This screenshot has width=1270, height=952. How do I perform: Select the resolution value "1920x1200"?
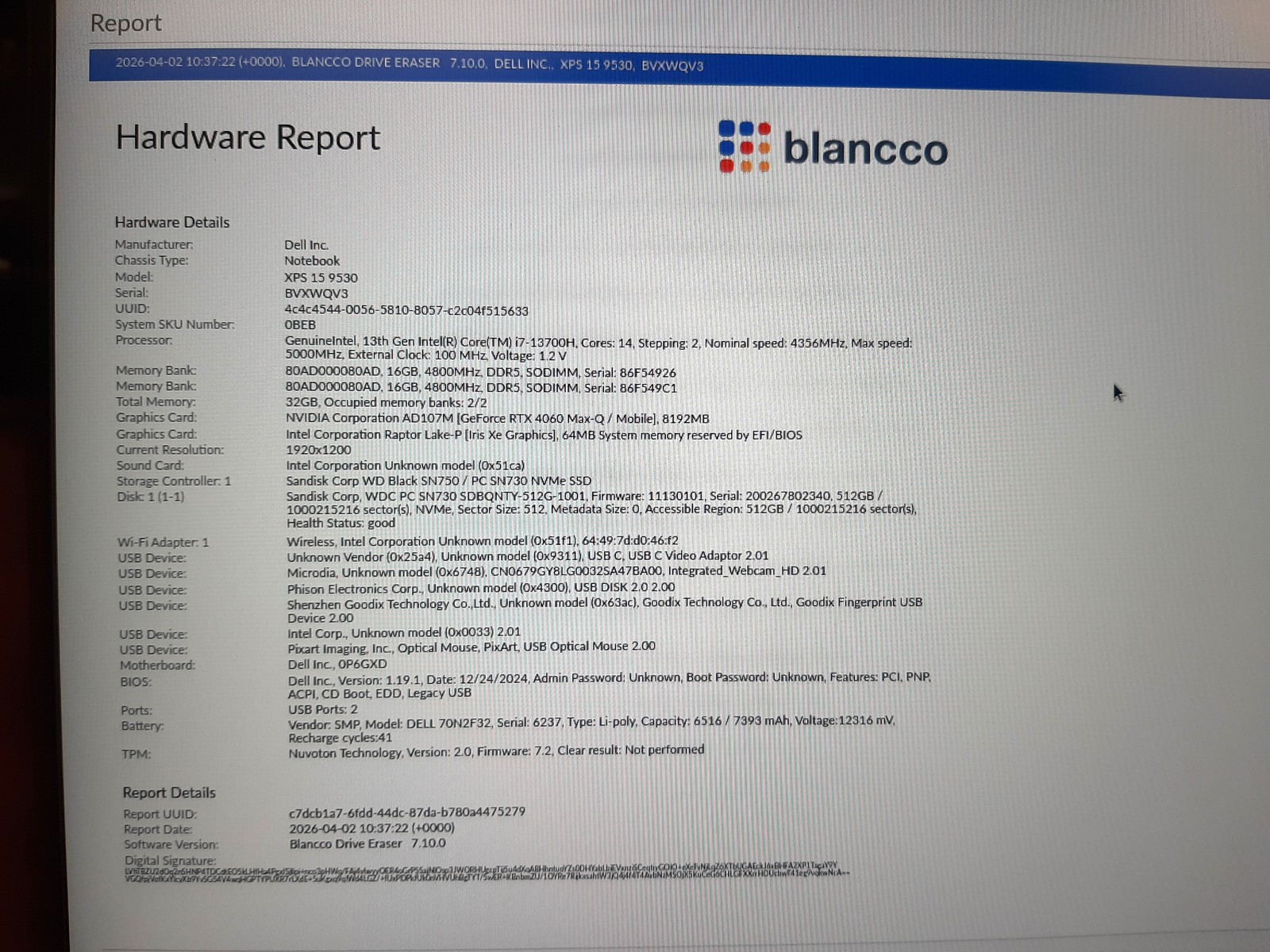click(318, 450)
